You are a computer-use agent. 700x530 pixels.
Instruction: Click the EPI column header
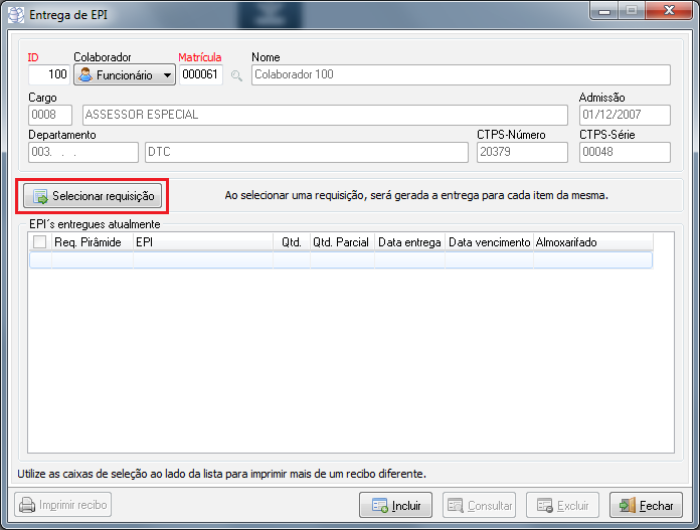203,242
